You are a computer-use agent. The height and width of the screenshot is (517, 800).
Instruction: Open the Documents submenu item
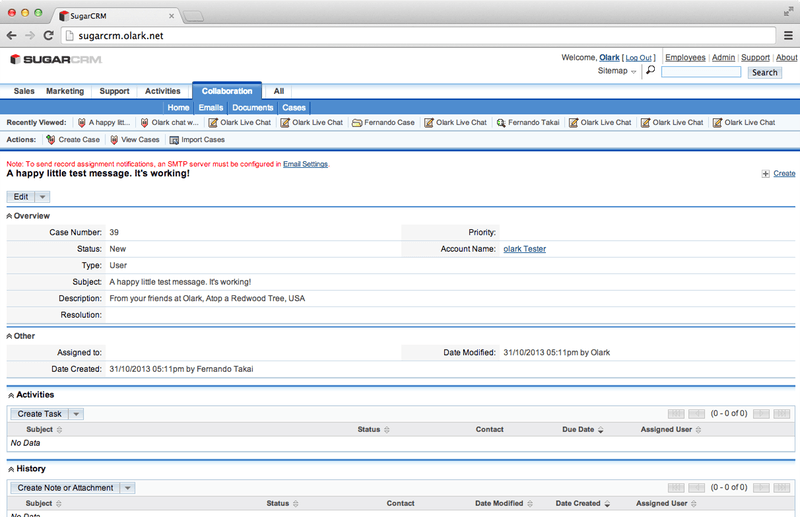pos(252,107)
